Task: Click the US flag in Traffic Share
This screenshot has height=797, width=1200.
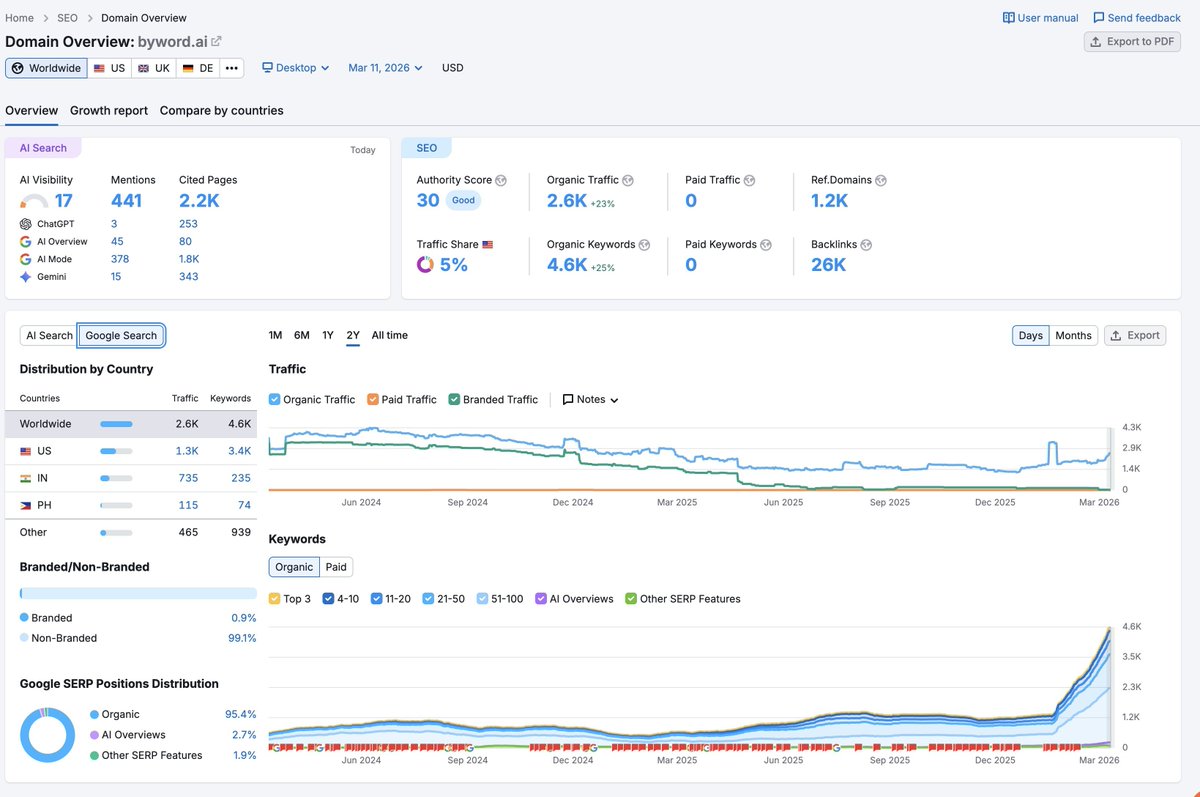Action: [488, 244]
